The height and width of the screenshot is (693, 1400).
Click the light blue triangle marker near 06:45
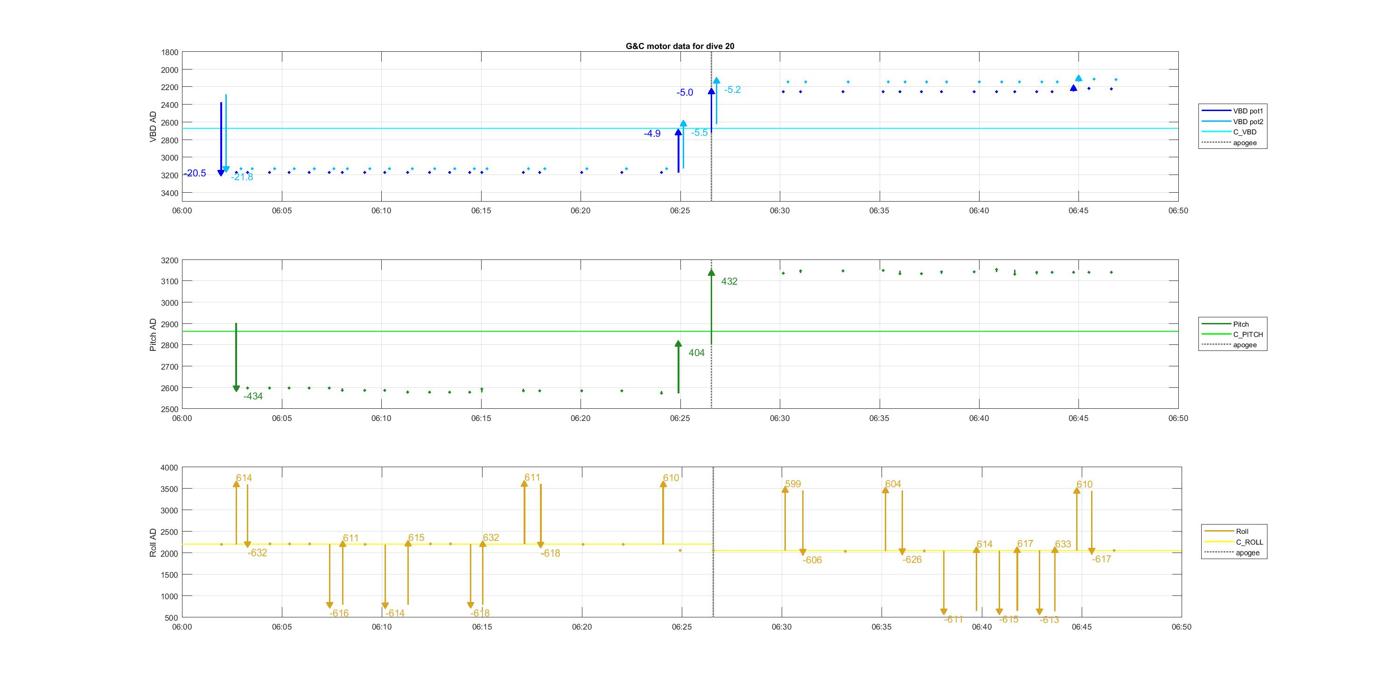(1079, 78)
